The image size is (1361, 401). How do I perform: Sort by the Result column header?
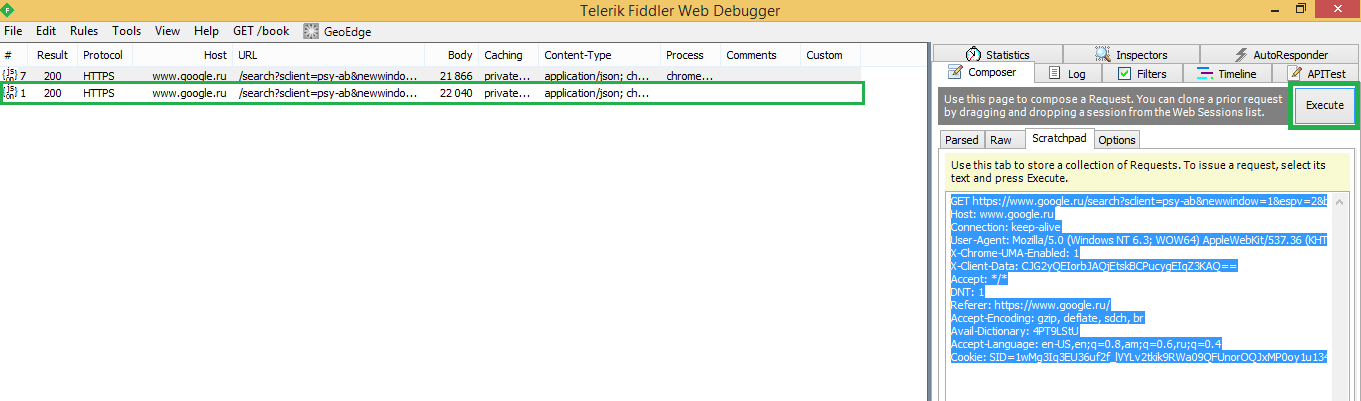(x=53, y=55)
